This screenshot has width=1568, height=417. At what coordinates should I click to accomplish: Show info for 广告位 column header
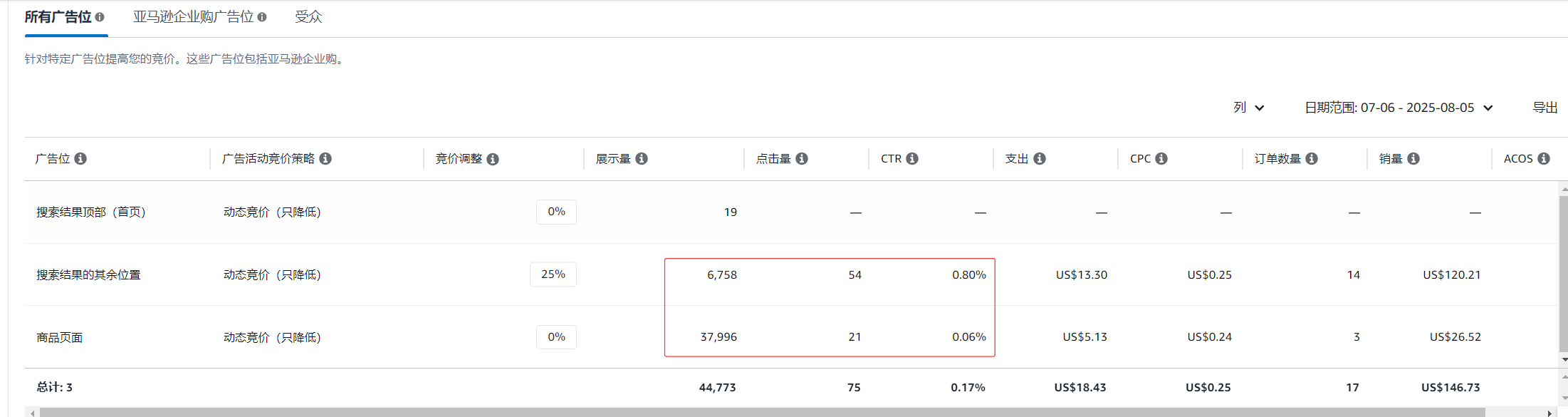pyautogui.click(x=80, y=158)
